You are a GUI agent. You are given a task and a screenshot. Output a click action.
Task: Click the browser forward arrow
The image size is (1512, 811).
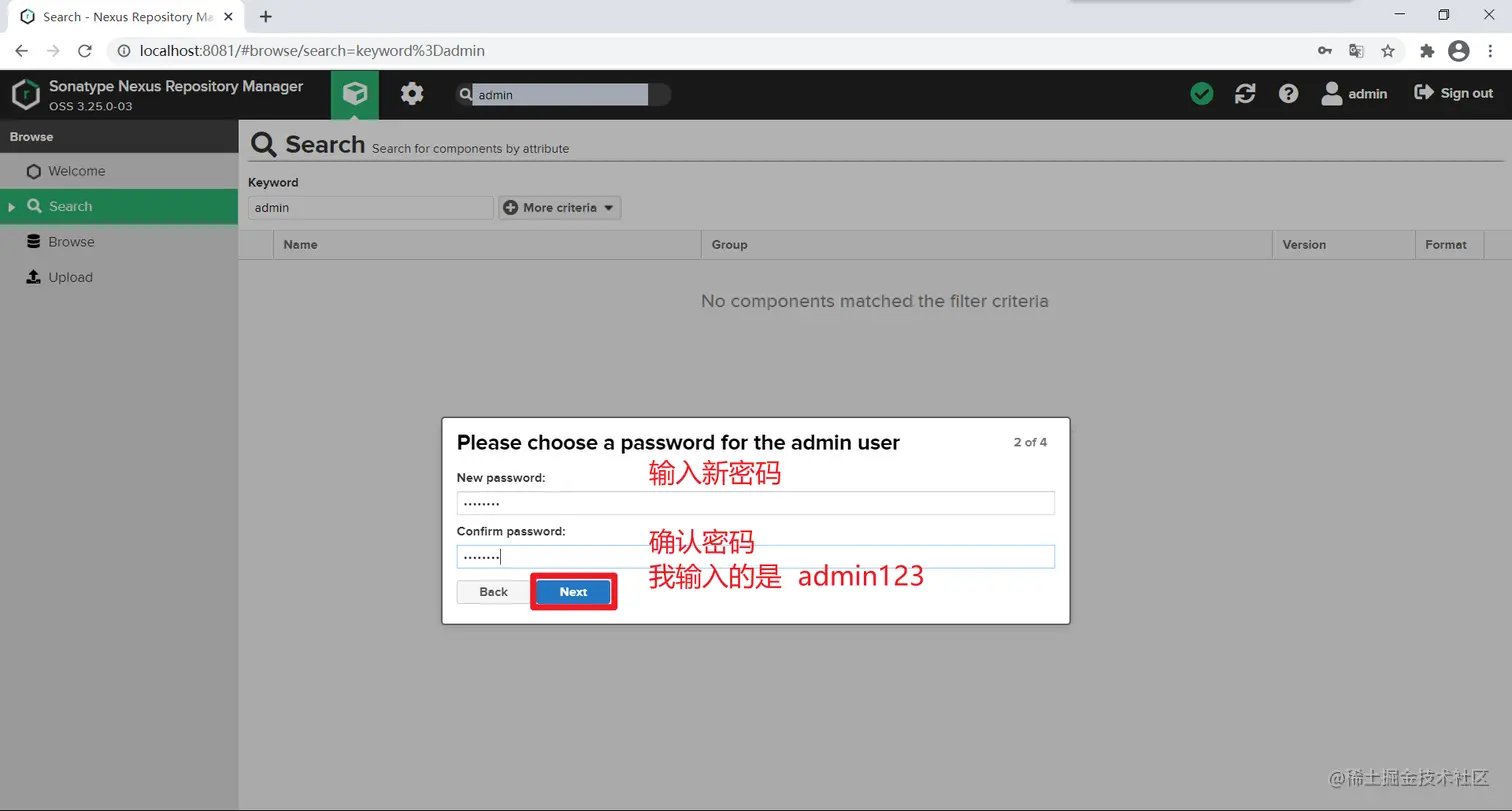[53, 51]
